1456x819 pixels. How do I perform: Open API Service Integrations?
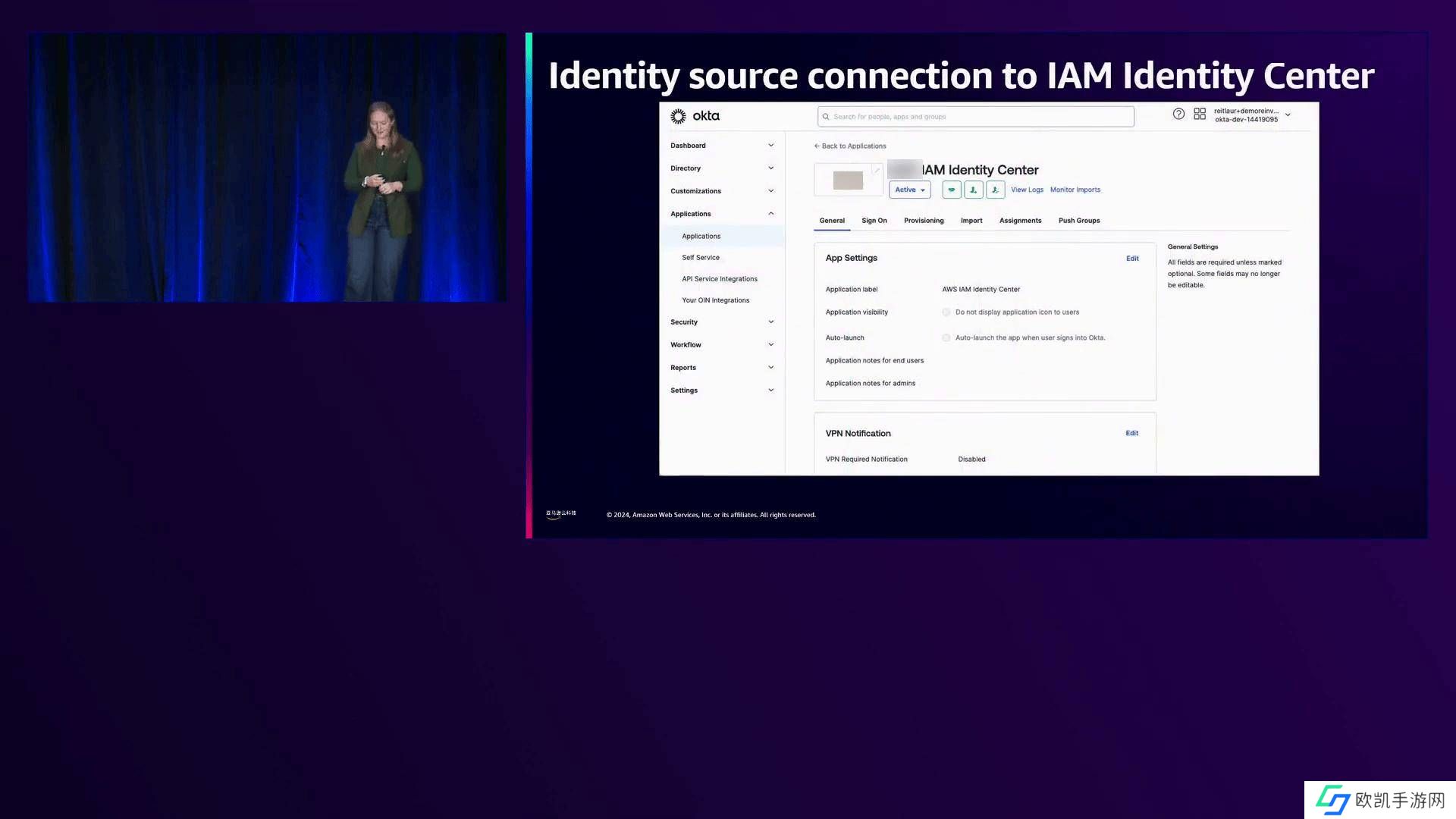click(x=720, y=279)
